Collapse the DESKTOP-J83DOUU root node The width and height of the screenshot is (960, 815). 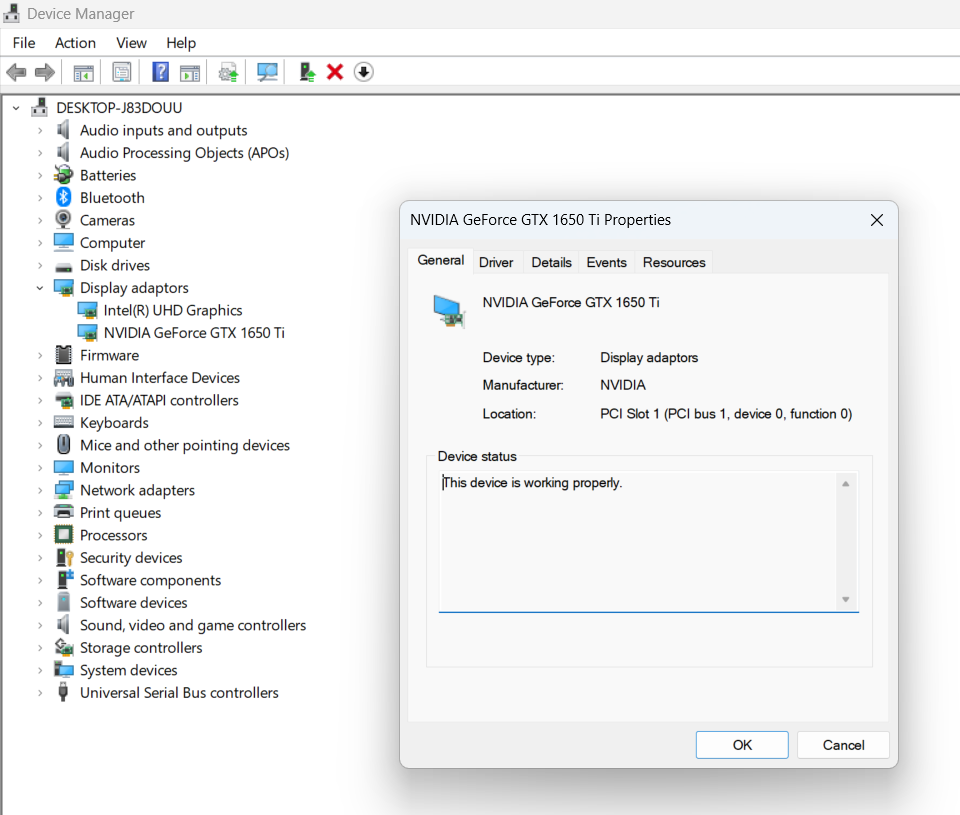[16, 108]
